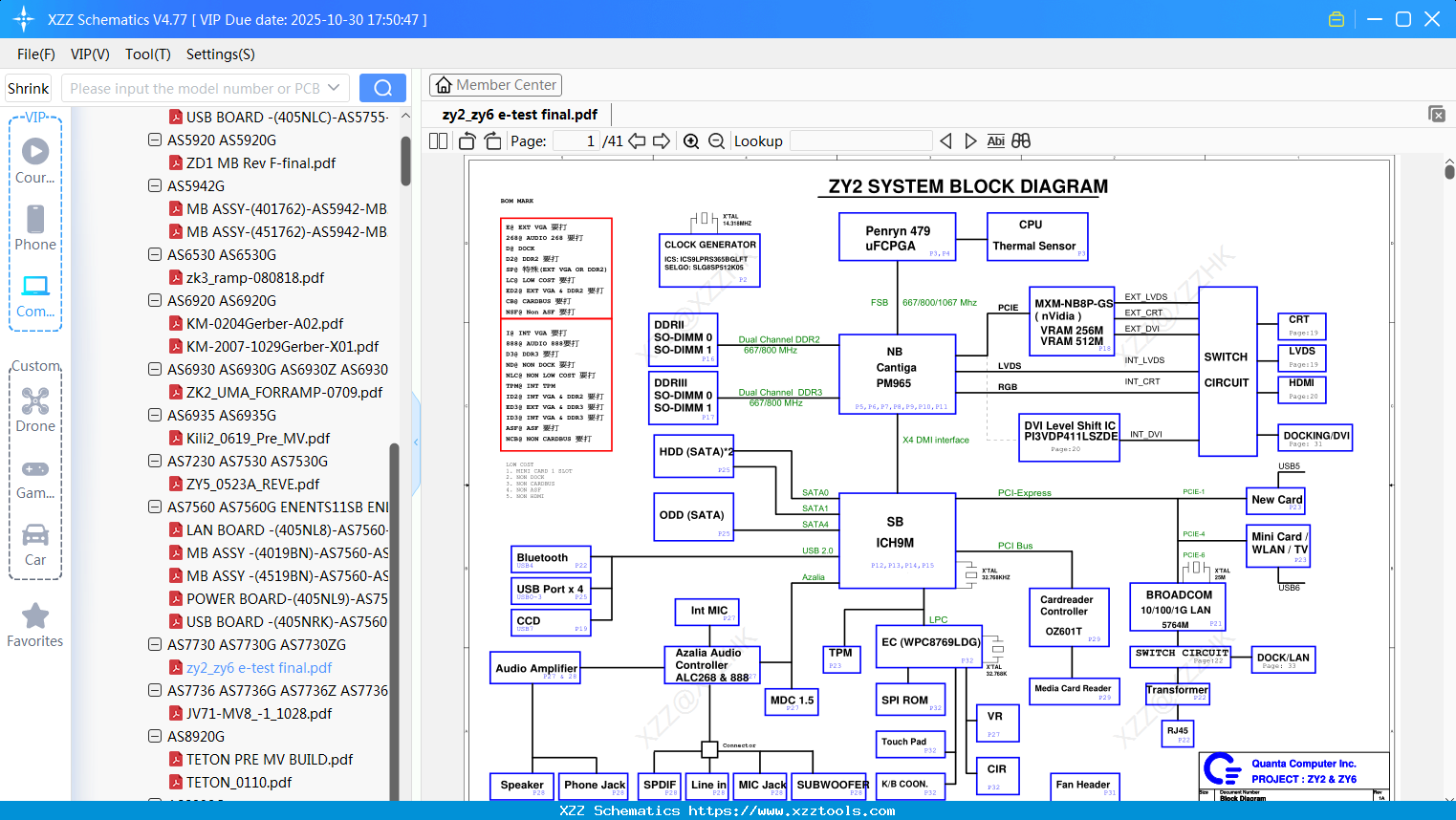
Task: Click the file tree vertical scrollbar thumb
Action: pyautogui.click(x=405, y=161)
